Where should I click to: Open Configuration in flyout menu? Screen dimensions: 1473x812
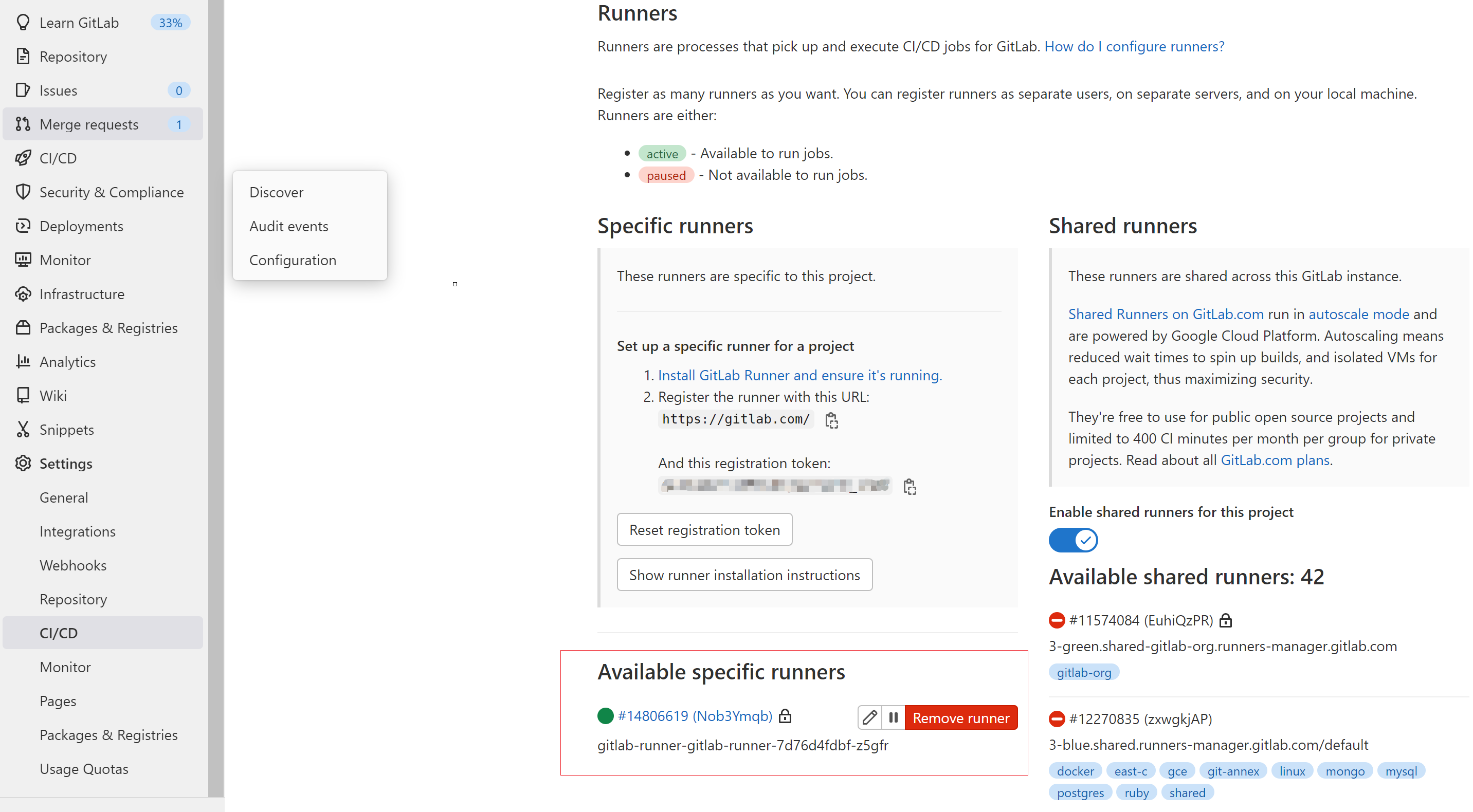(x=293, y=260)
